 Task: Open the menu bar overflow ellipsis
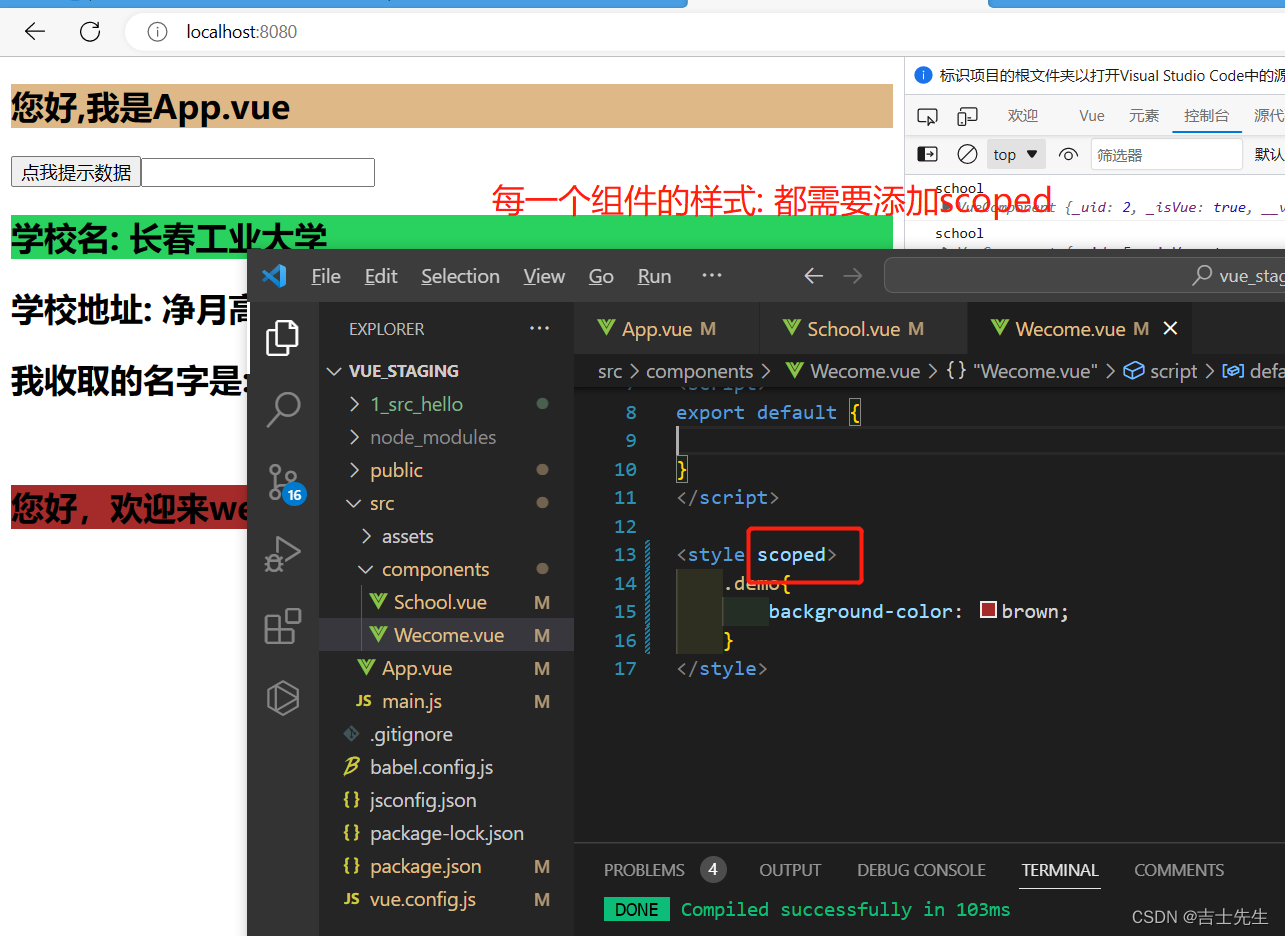pyautogui.click(x=712, y=276)
